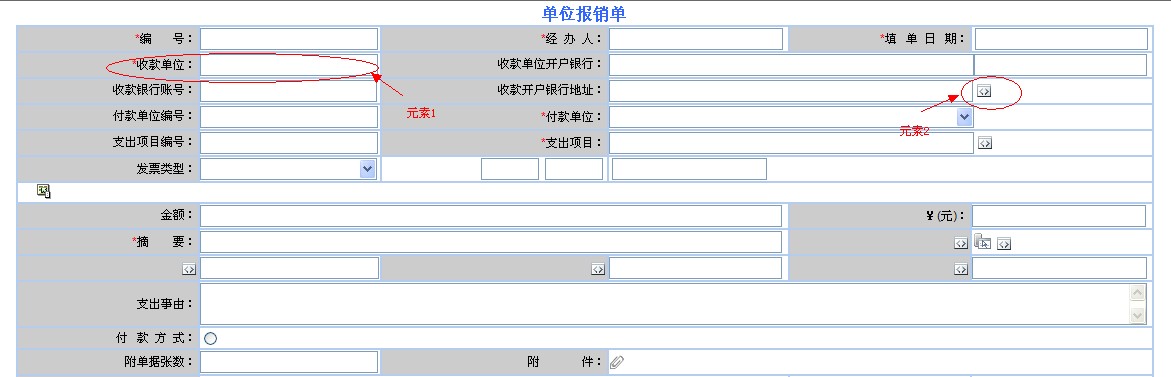Focus the 收款银行账号 input field
Screen dimensions: 1171x377
tap(288, 91)
